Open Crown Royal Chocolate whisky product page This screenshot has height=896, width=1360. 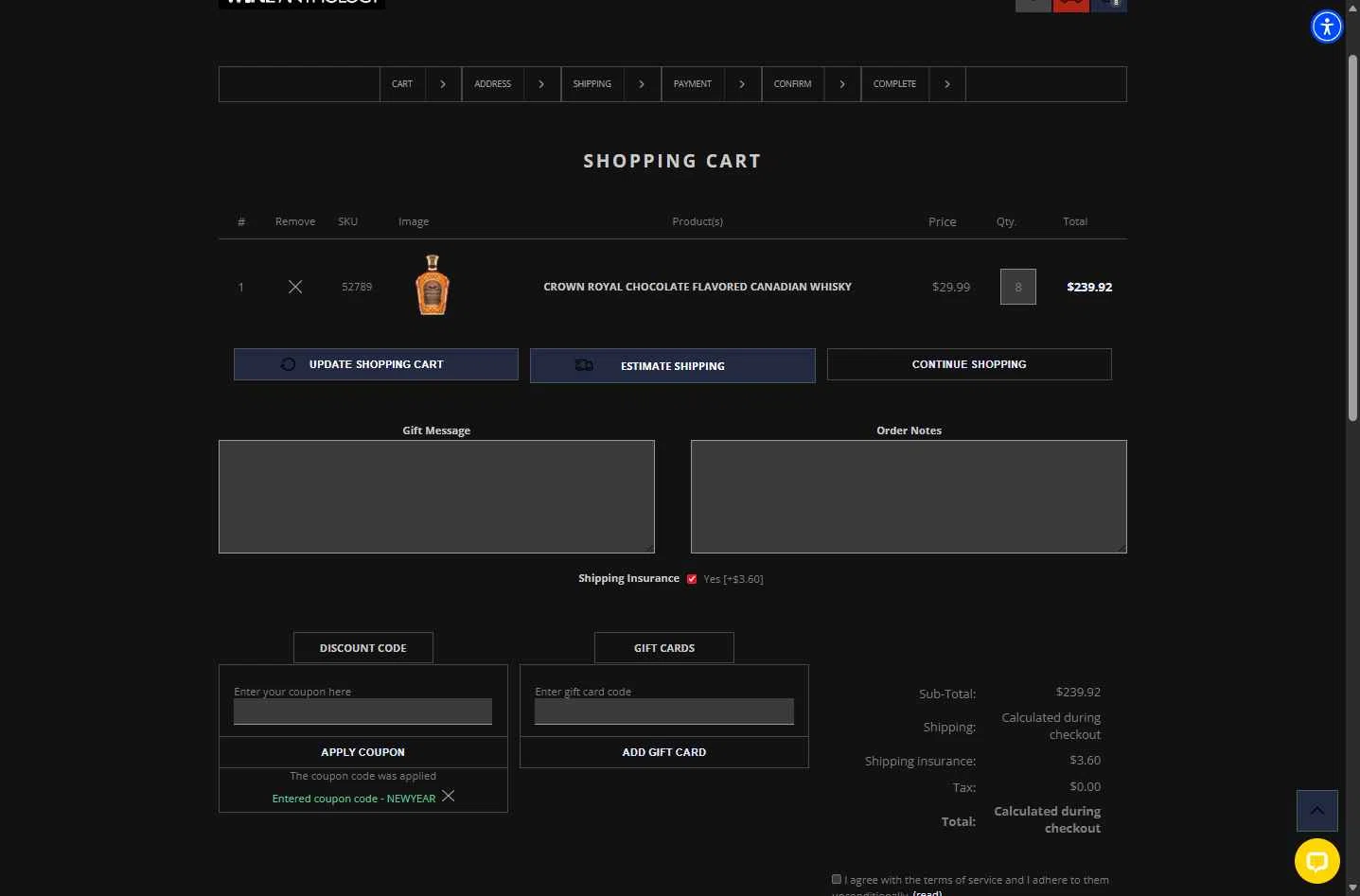point(698,287)
